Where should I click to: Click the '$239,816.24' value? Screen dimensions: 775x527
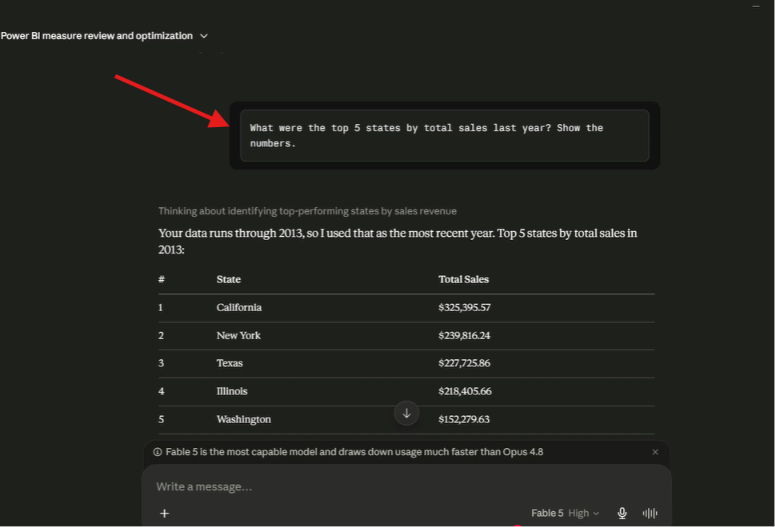[464, 335]
